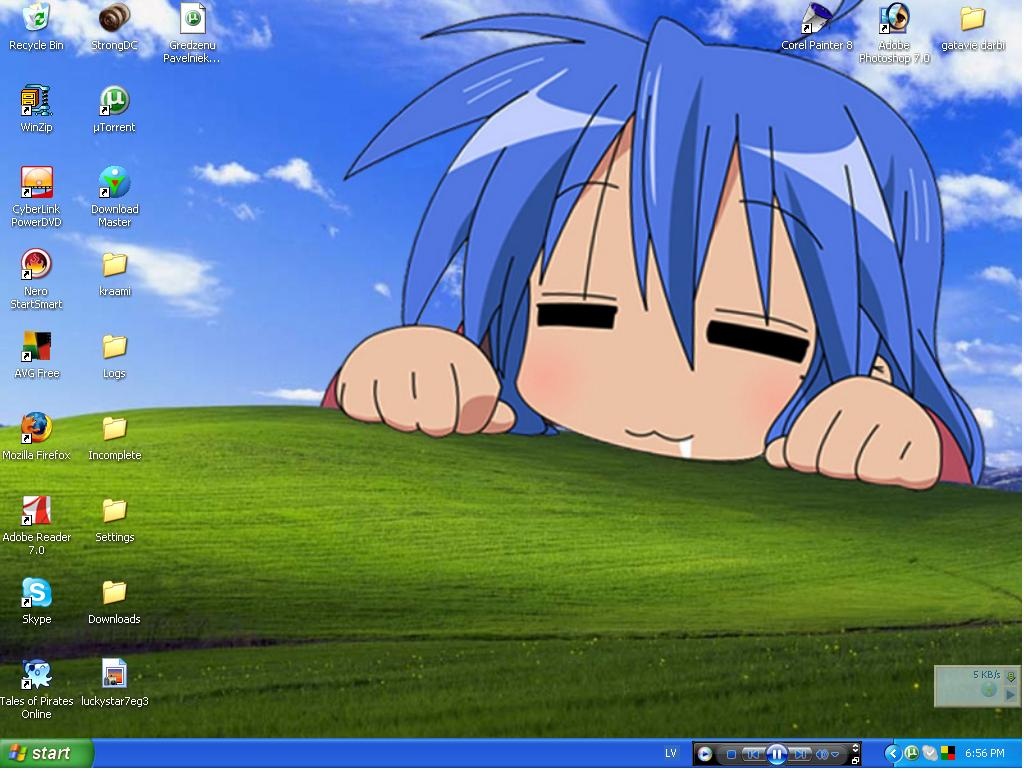The height and width of the screenshot is (771, 1024).
Task: Select the Logs folder
Action: (114, 356)
